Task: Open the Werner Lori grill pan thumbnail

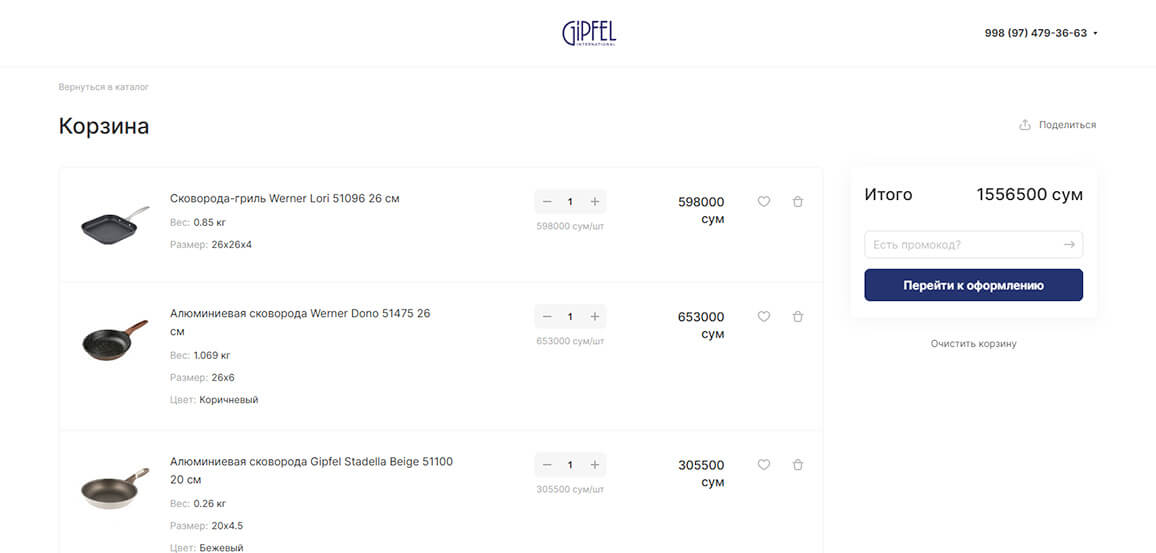Action: tap(114, 224)
